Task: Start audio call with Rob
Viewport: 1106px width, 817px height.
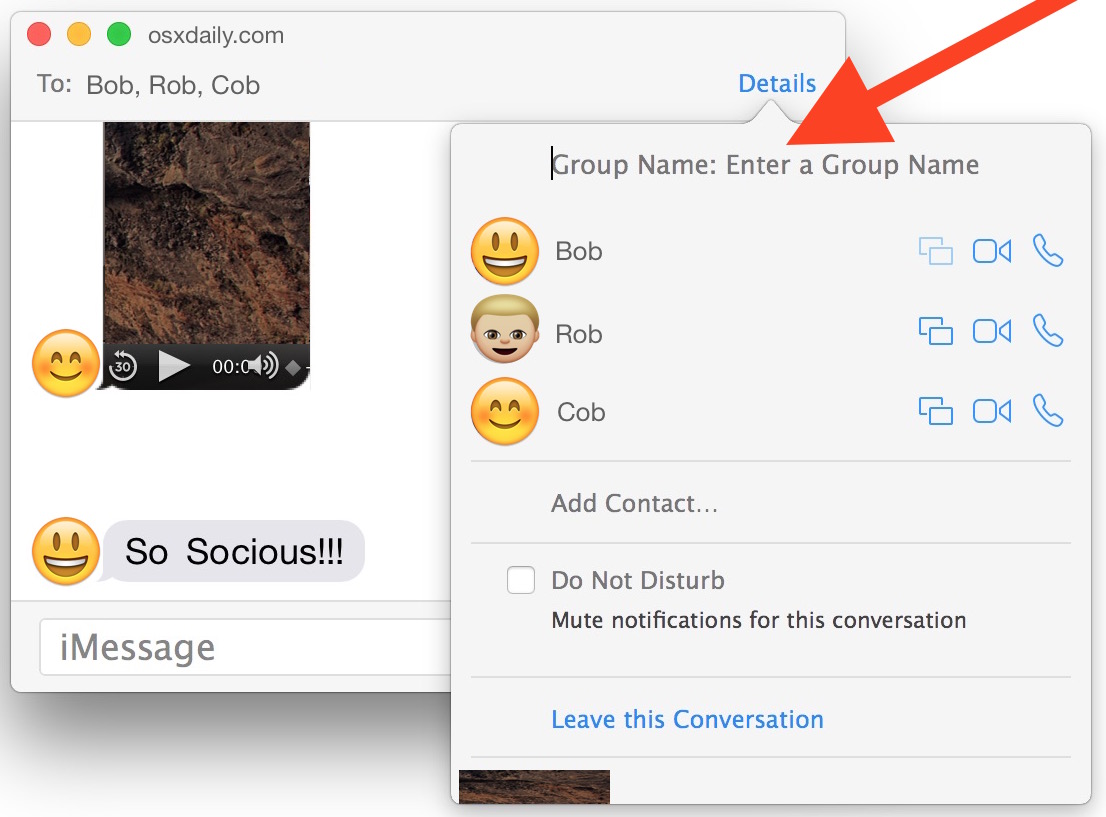Action: click(1048, 330)
